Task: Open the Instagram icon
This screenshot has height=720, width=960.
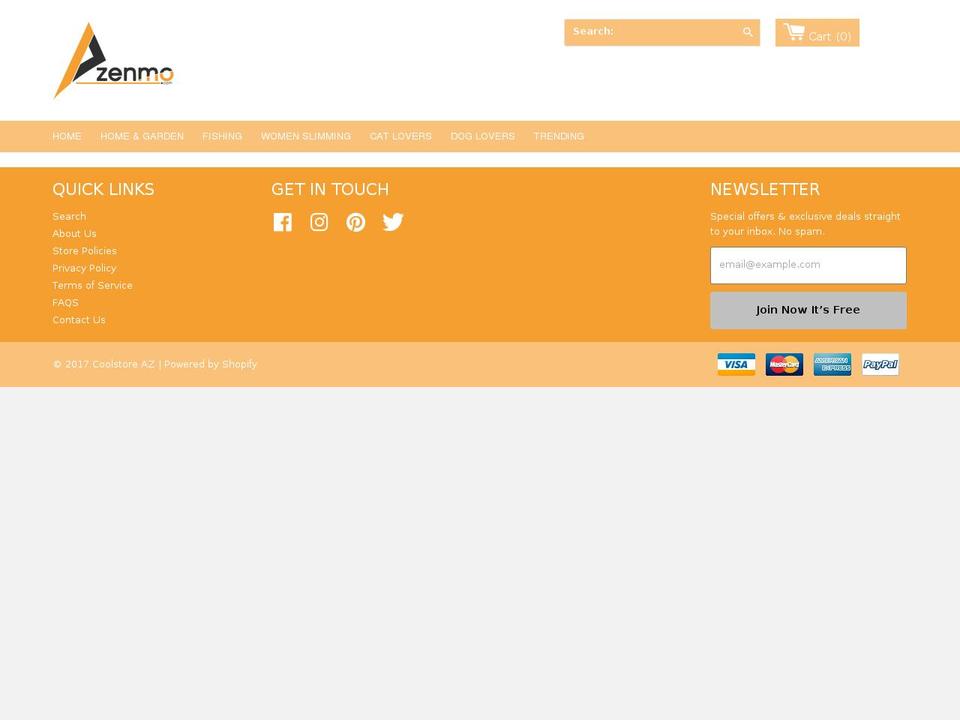Action: point(319,222)
